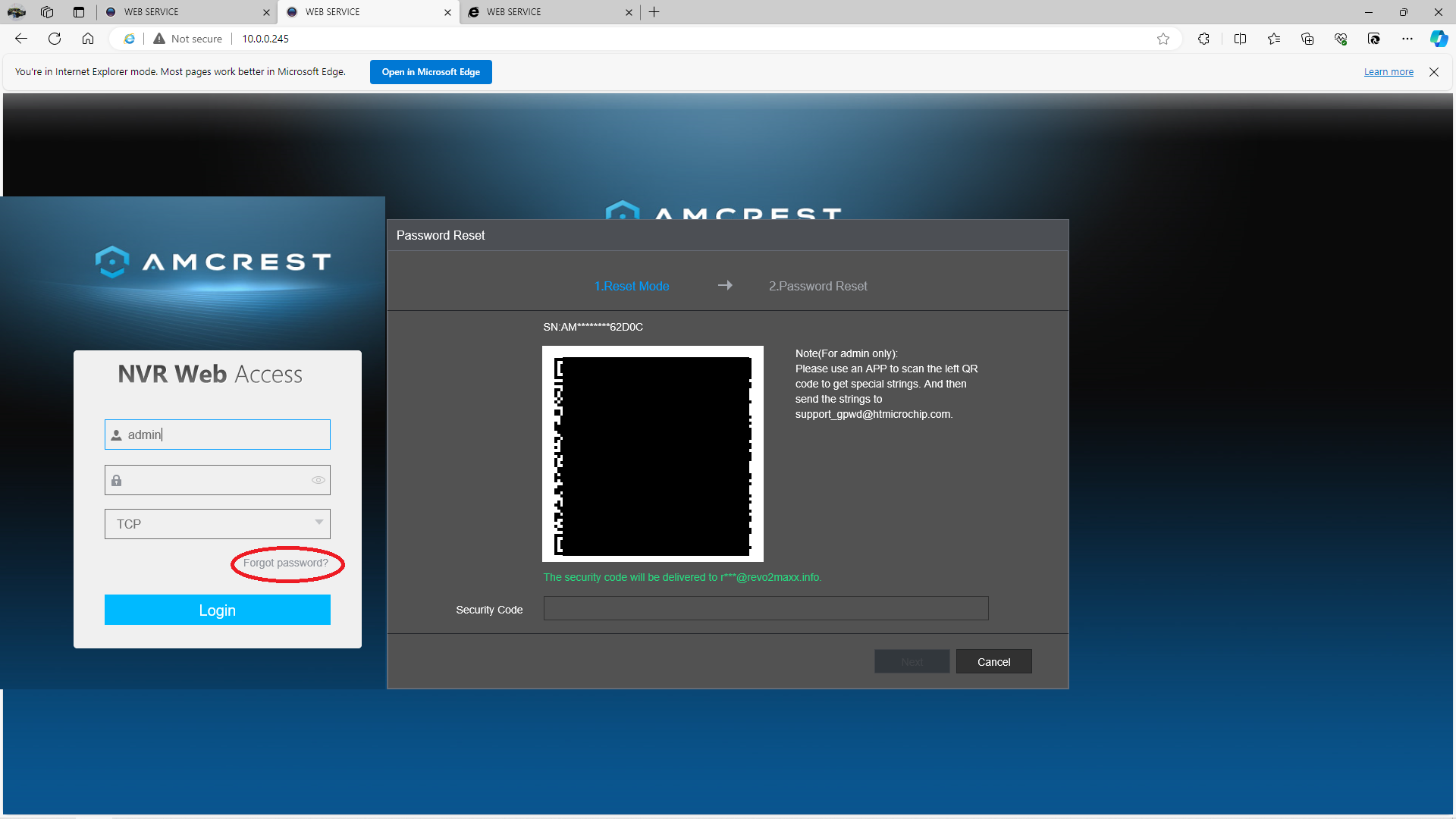Toggle the split screen view
This screenshot has height=819, width=1456.
pos(1241,39)
